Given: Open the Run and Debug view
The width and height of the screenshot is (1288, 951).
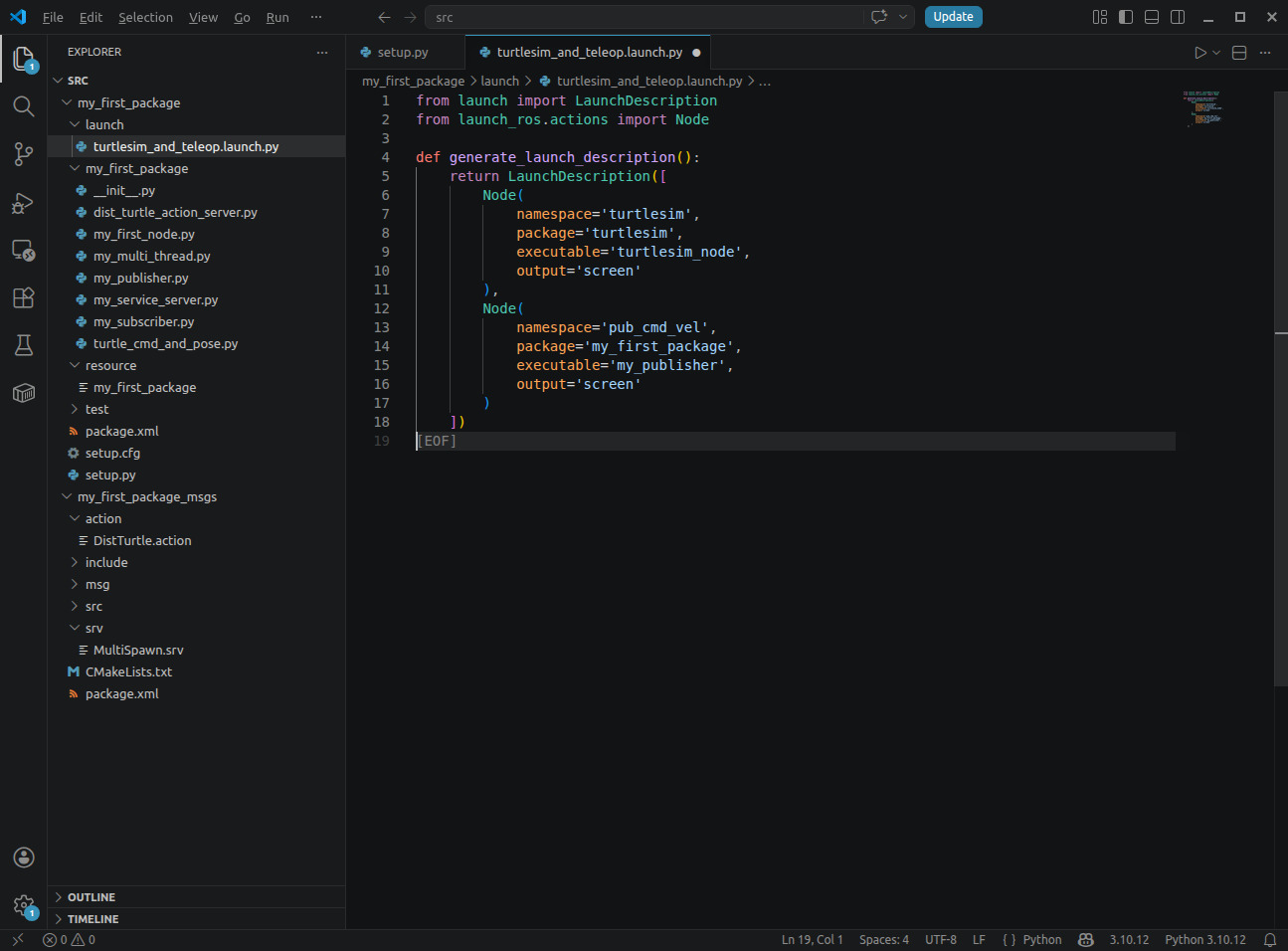Looking at the screenshot, I should coord(24,202).
